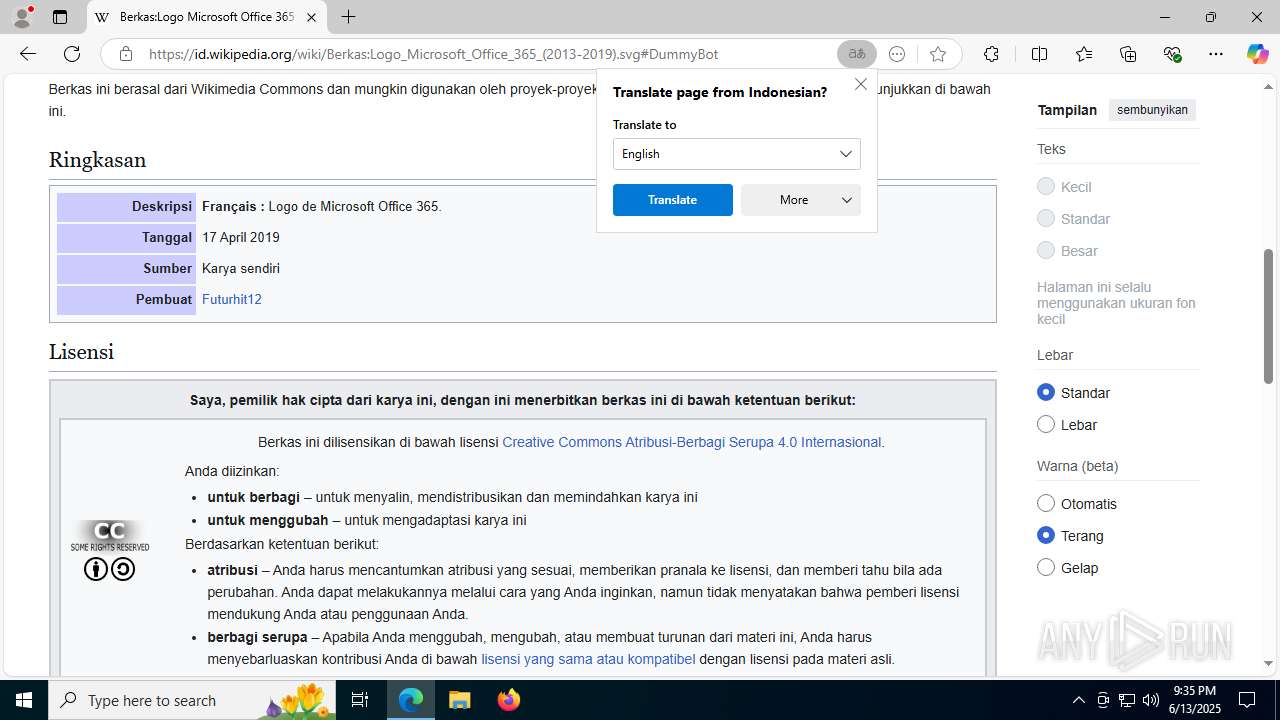1280x720 pixels.
Task: Select the Lebar width option
Action: (1046, 425)
